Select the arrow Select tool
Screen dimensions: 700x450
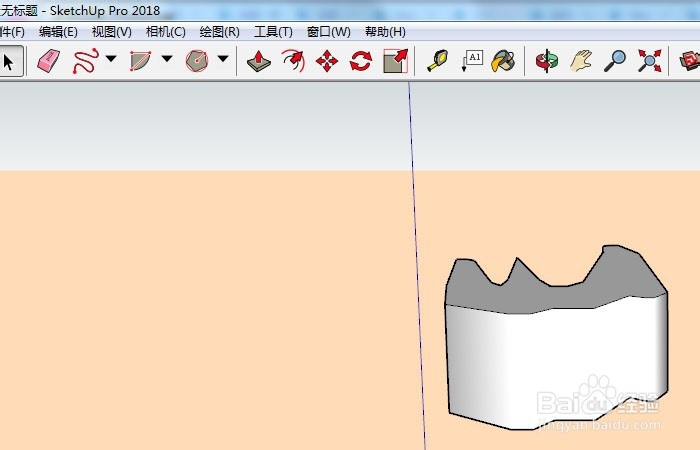8,61
